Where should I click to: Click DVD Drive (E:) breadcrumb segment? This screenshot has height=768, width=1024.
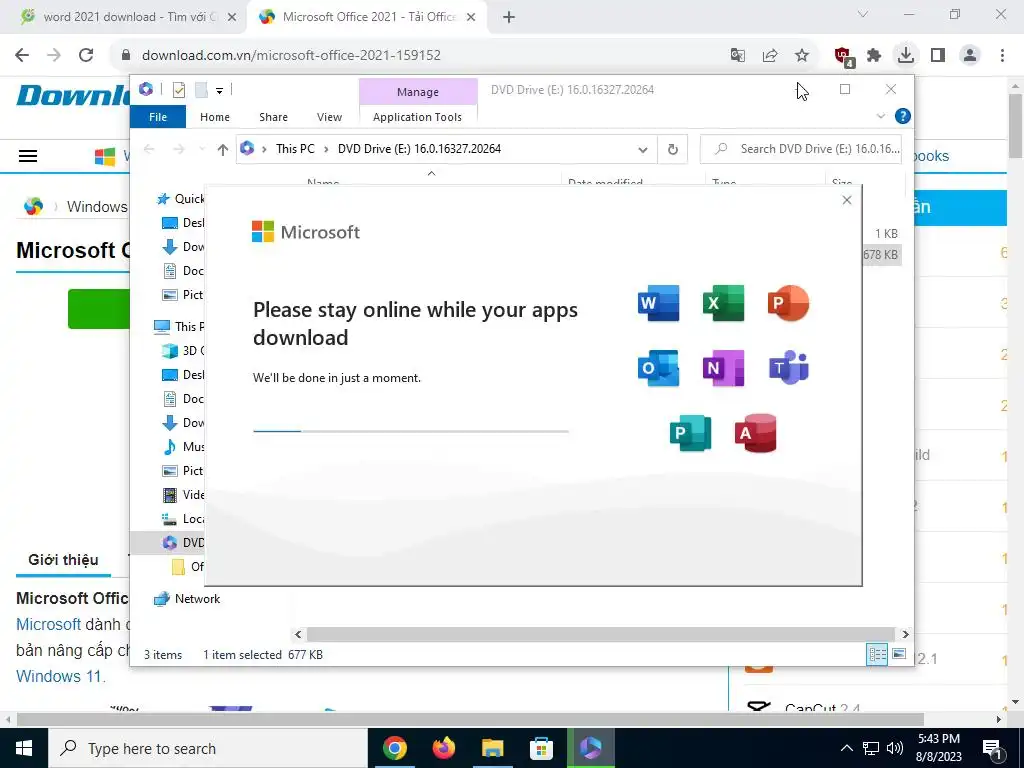pos(419,149)
